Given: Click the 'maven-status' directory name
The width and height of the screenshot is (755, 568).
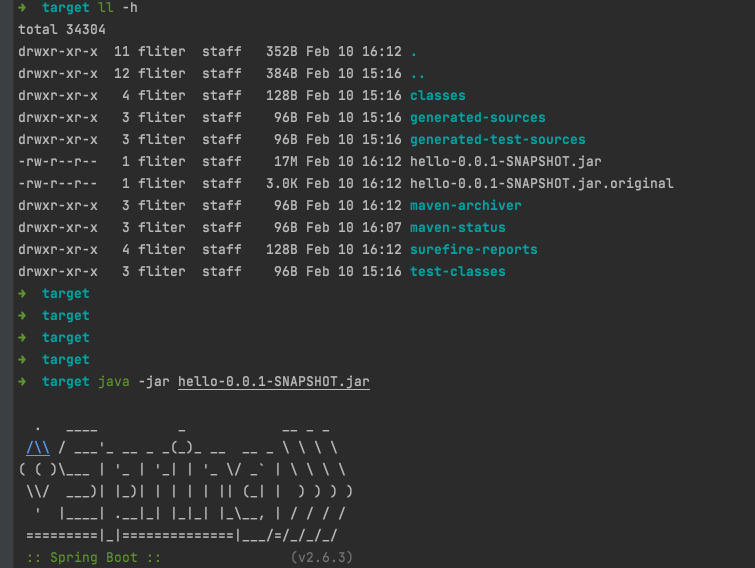Looking at the screenshot, I should pyautogui.click(x=457, y=228).
